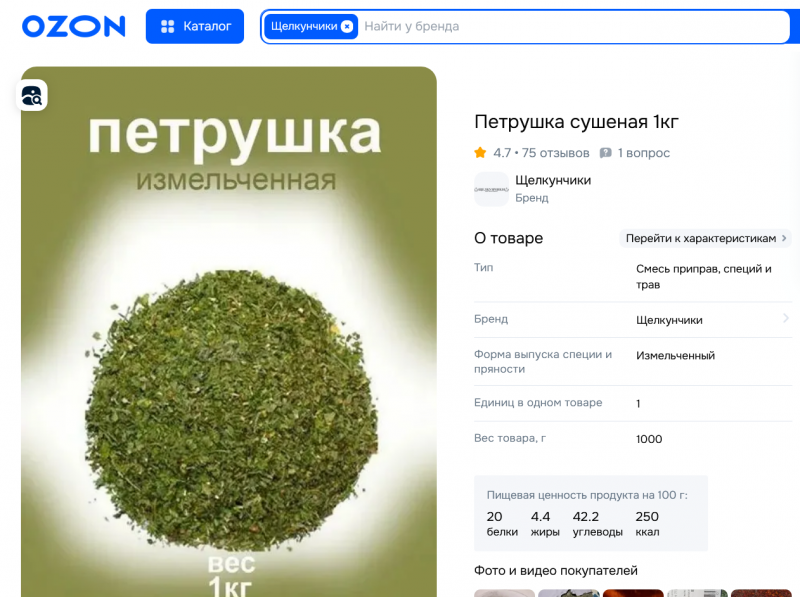Click the main петрушка product image

pos(229,332)
